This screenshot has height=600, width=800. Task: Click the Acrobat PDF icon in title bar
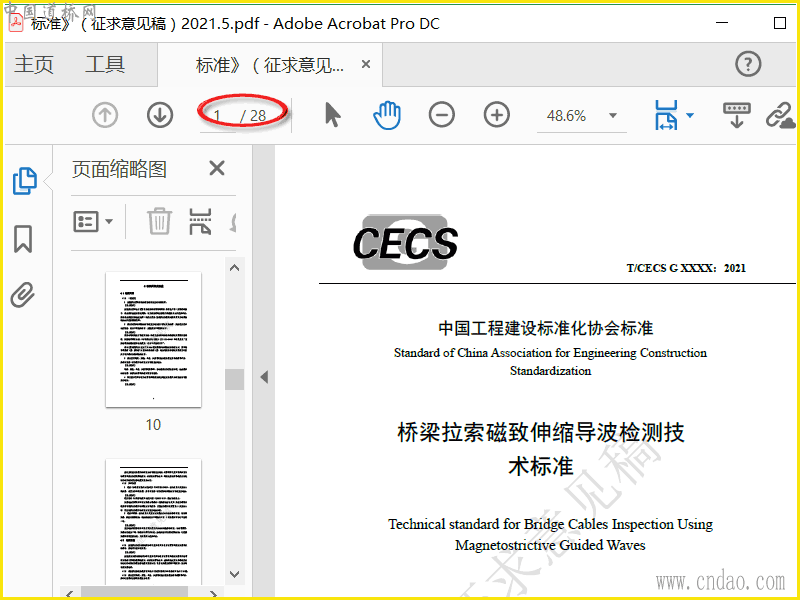[x=16, y=23]
